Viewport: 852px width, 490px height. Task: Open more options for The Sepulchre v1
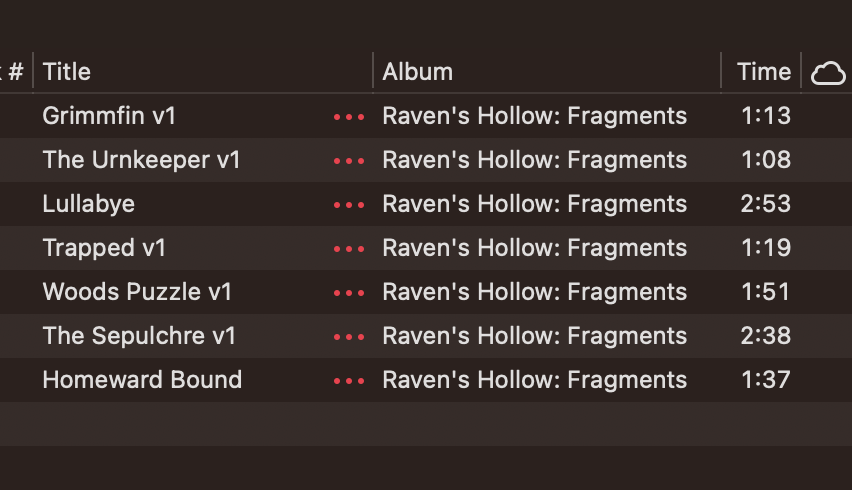point(349,337)
